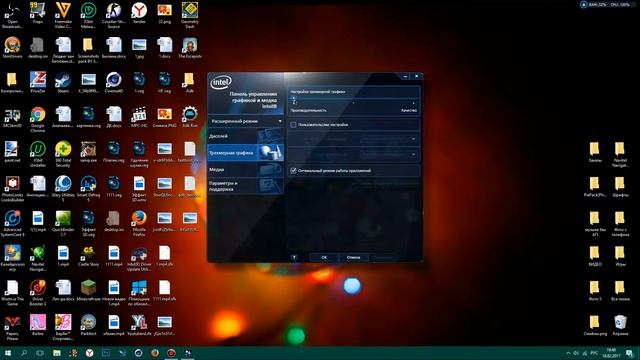Open the Шрифты folder on desktop
Viewport: 640px width, 360px height.
point(620,187)
